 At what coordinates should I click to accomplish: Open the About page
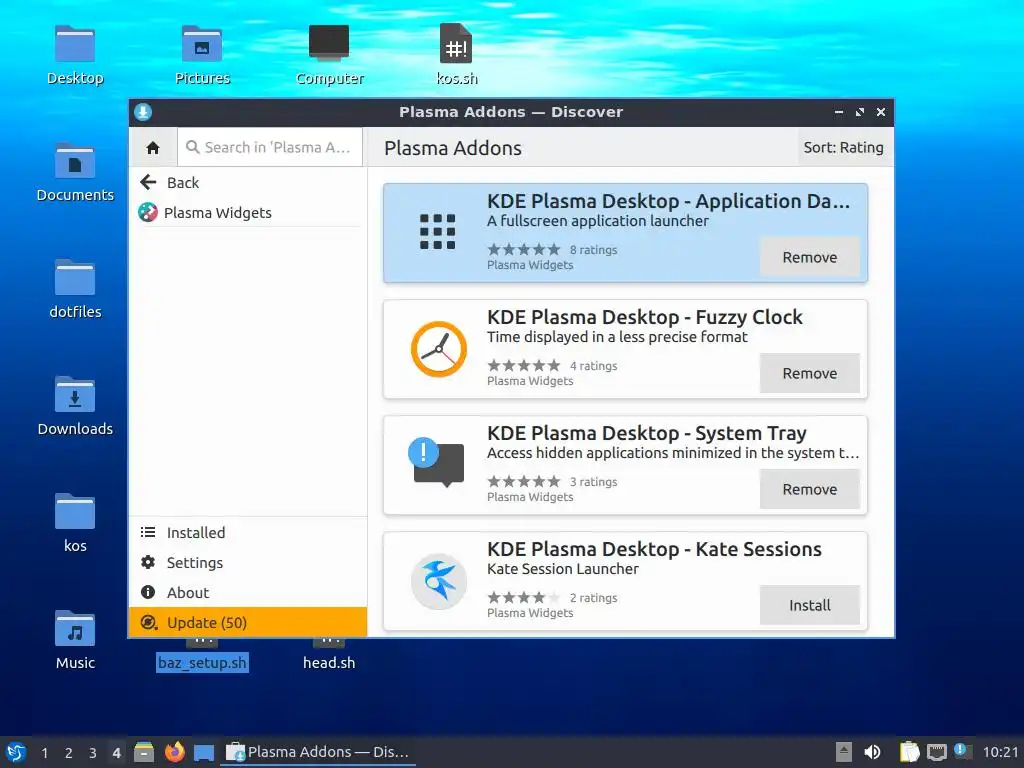click(248, 593)
